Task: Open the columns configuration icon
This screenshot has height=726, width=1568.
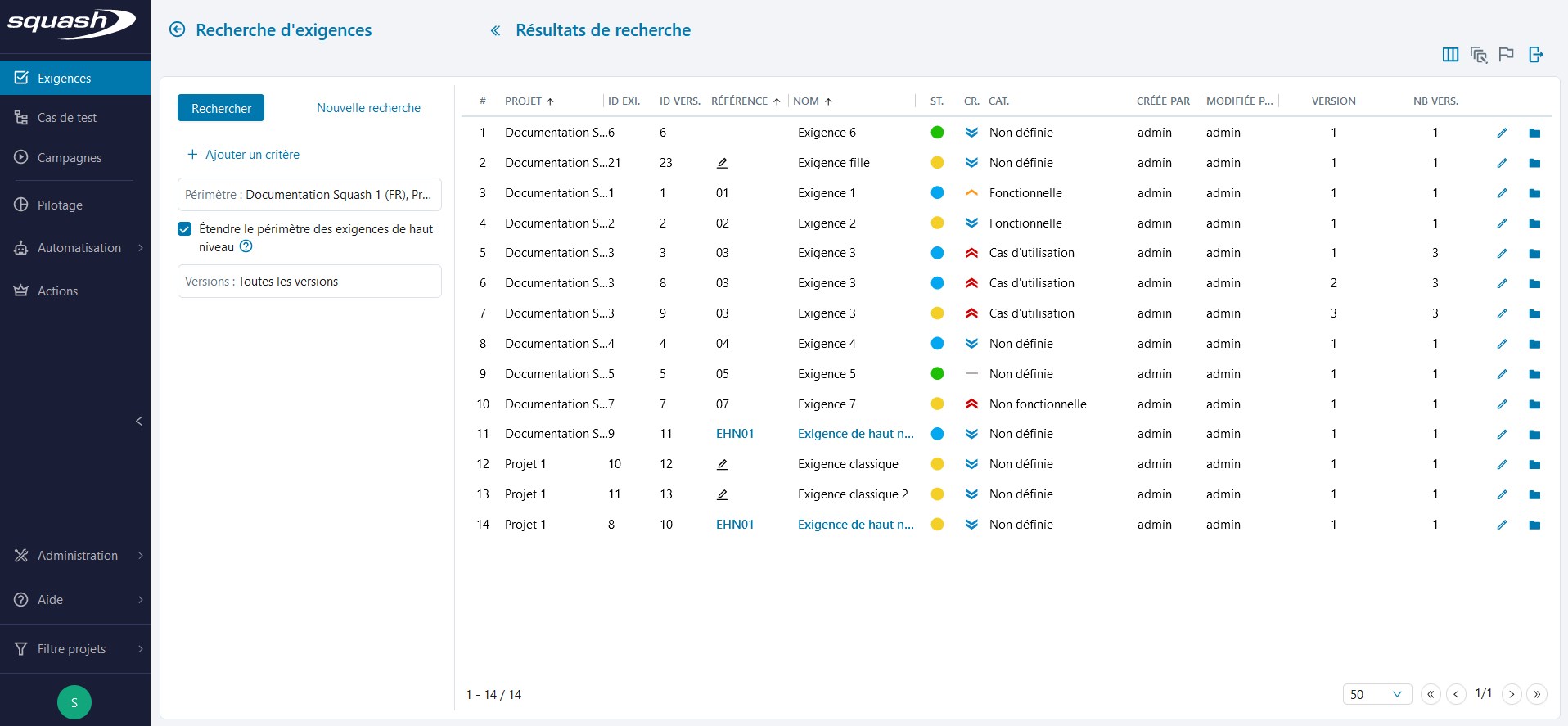Action: coord(1450,55)
